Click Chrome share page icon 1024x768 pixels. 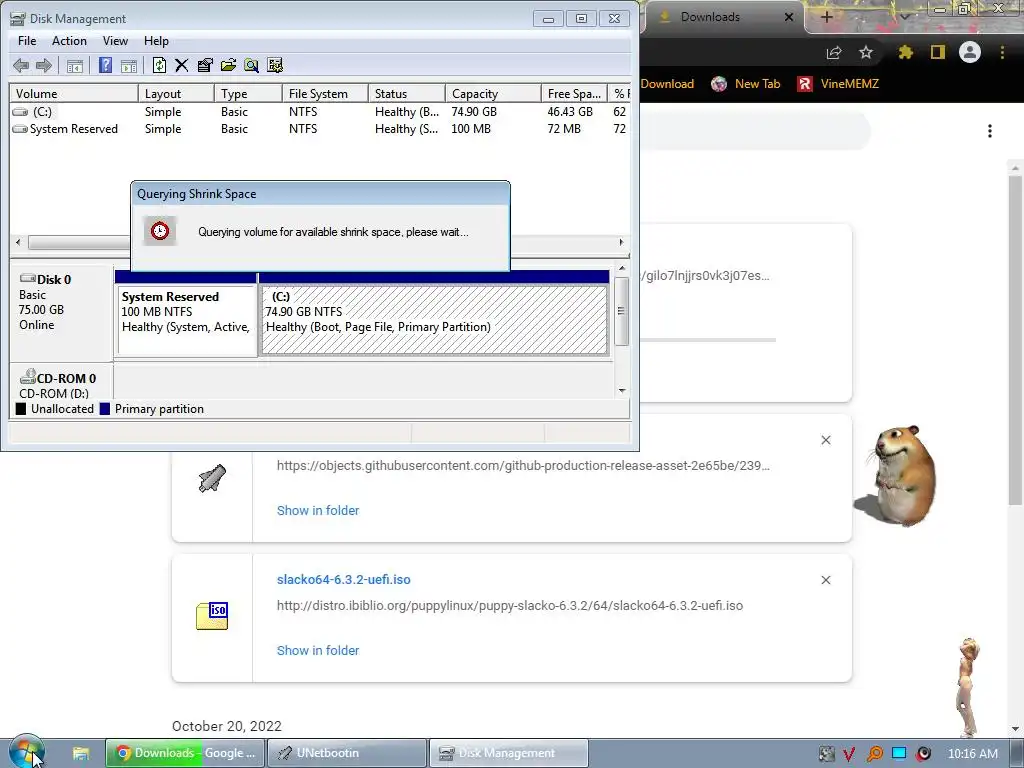click(834, 52)
